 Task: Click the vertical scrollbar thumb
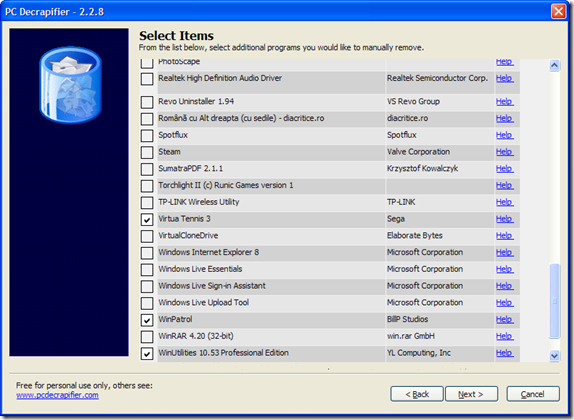555,301
